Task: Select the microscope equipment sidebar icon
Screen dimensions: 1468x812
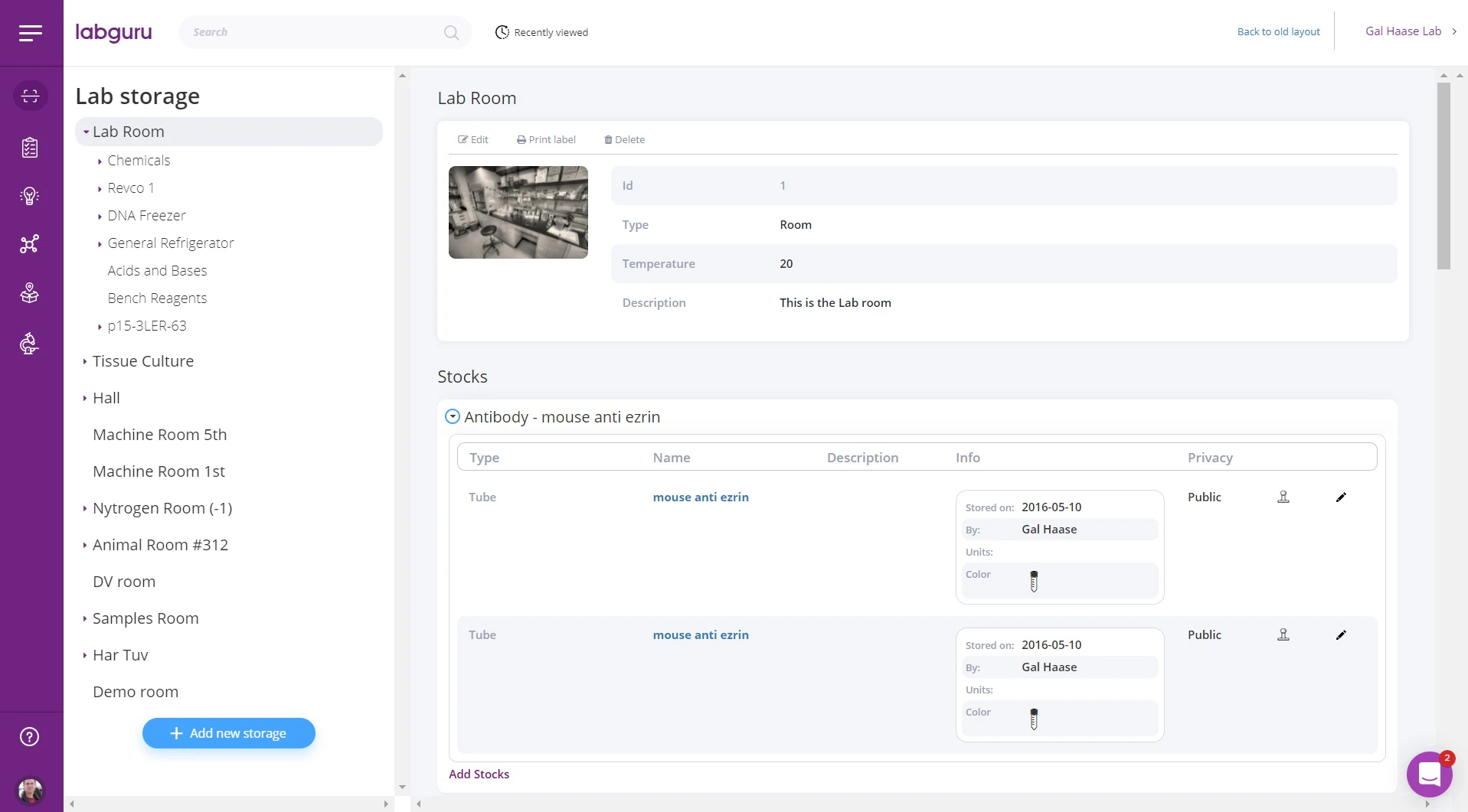Action: (29, 343)
